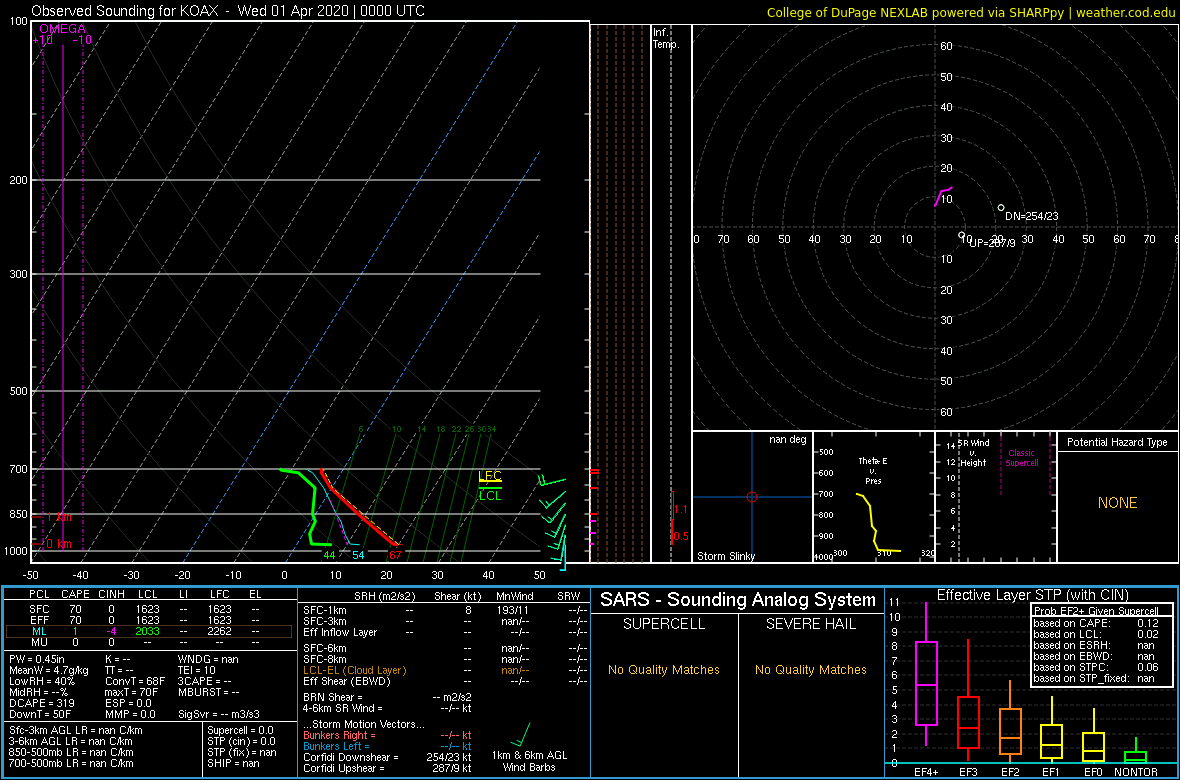1180x780 pixels.
Task: Click the Storm Slinky label
Action: [727, 556]
